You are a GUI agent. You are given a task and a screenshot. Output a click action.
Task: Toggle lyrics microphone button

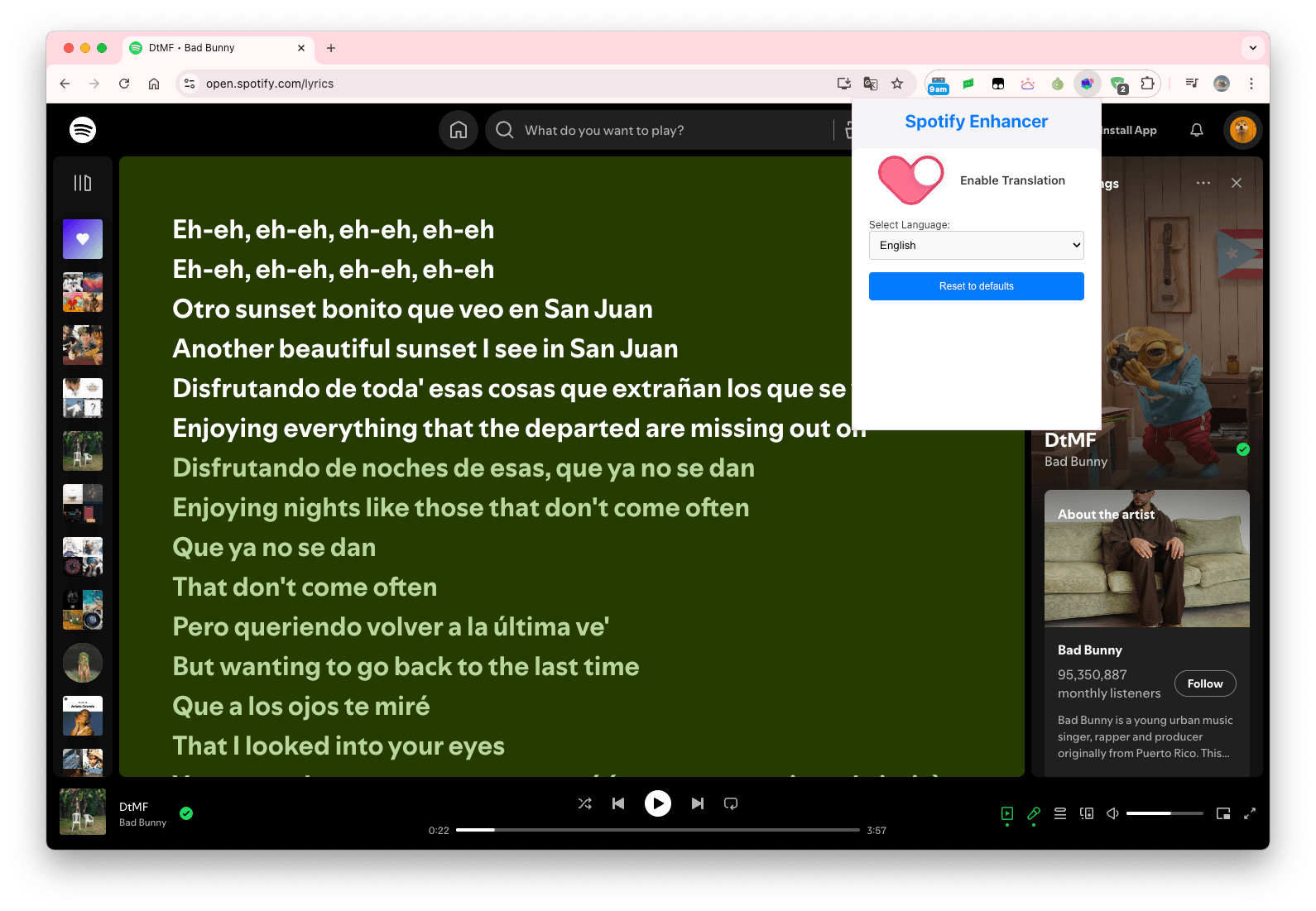pos(1034,813)
